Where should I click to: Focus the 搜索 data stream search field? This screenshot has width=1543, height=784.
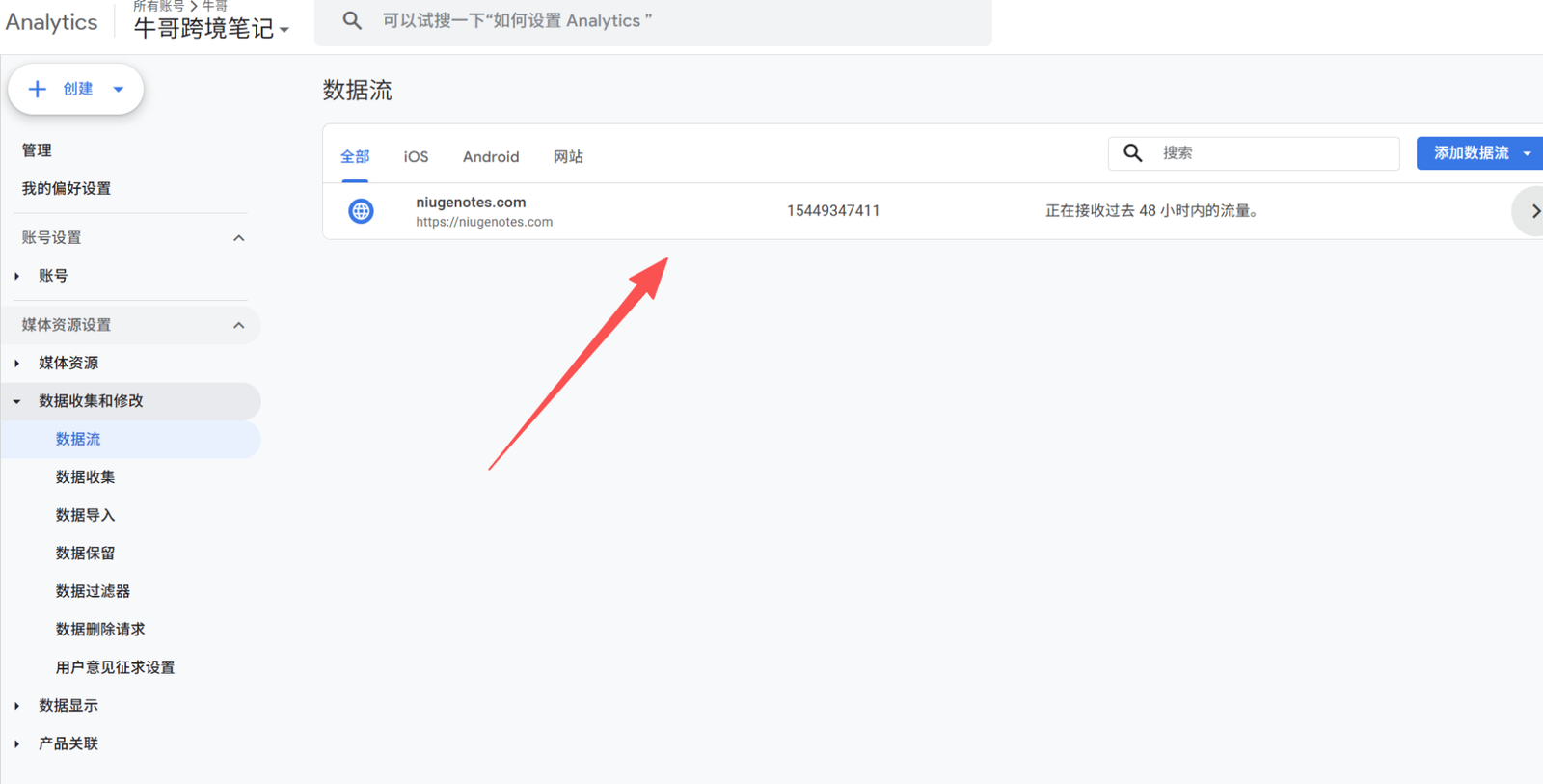pyautogui.click(x=1254, y=153)
